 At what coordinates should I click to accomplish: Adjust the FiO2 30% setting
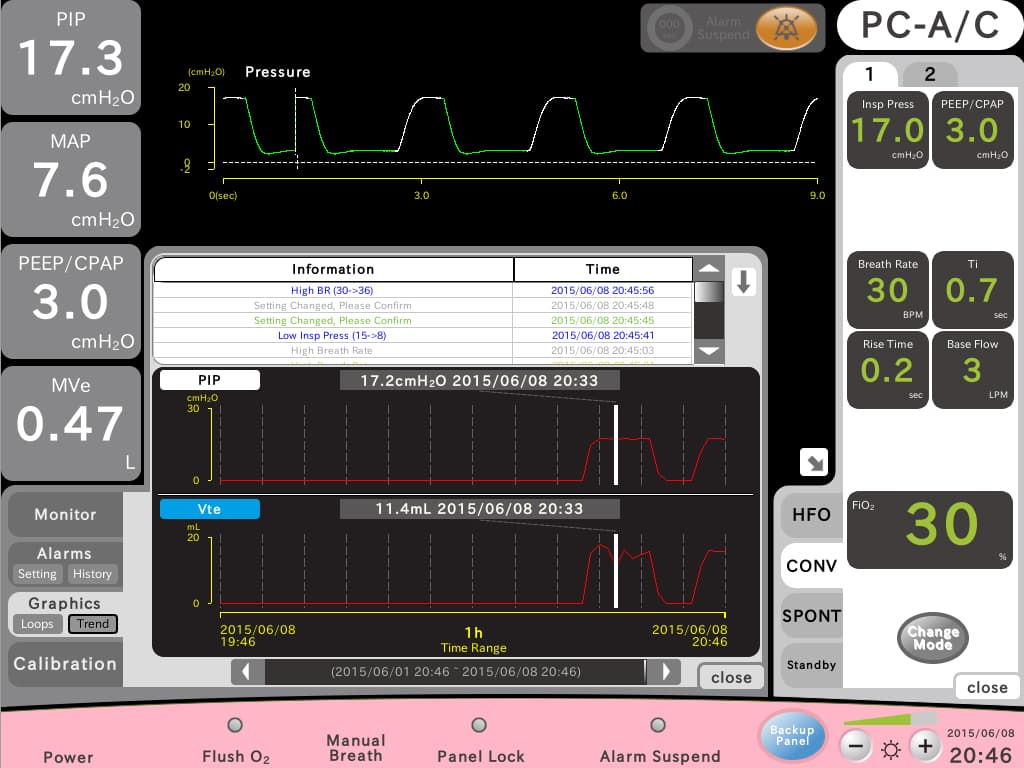click(x=930, y=530)
